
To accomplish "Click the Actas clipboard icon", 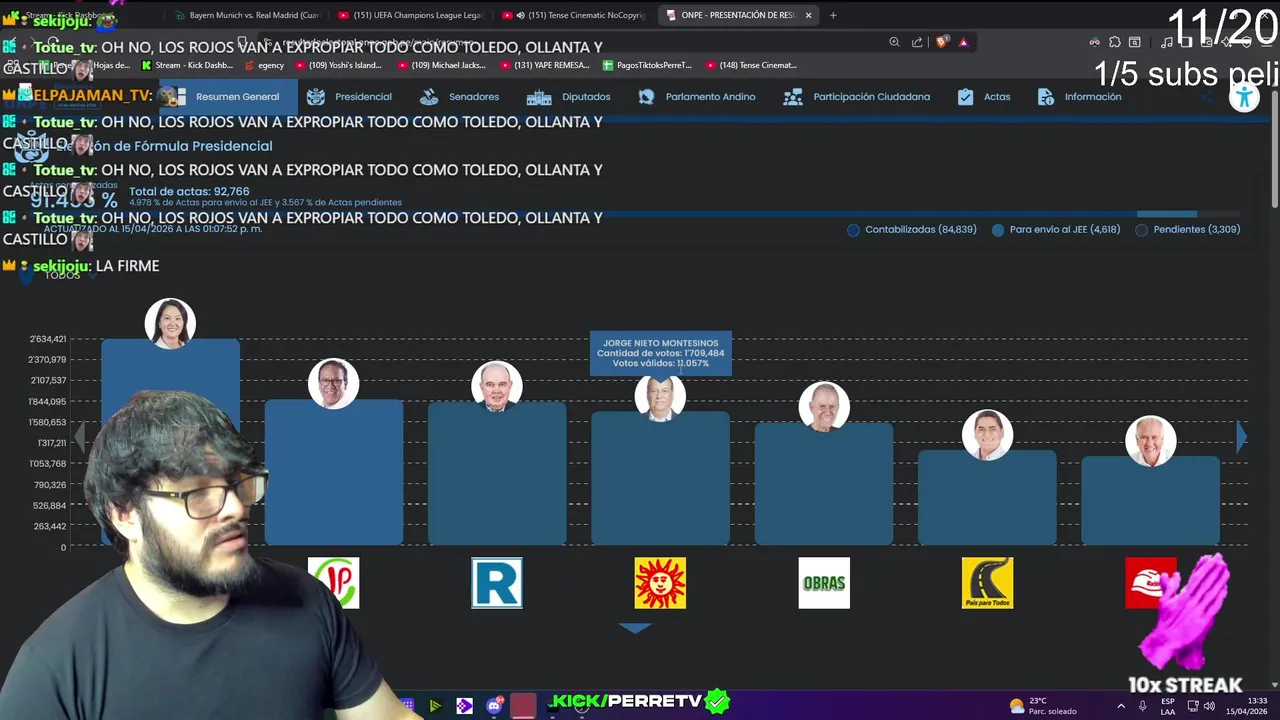I will pos(965,97).
